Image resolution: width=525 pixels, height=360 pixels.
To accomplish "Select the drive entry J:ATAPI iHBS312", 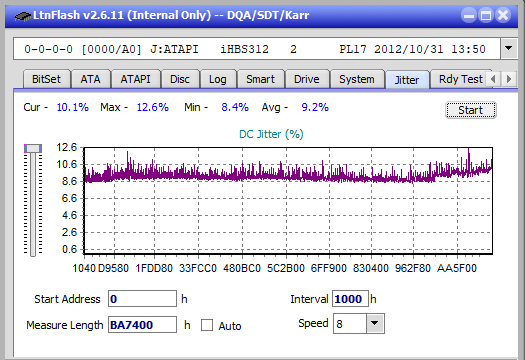I will click(x=257, y=49).
